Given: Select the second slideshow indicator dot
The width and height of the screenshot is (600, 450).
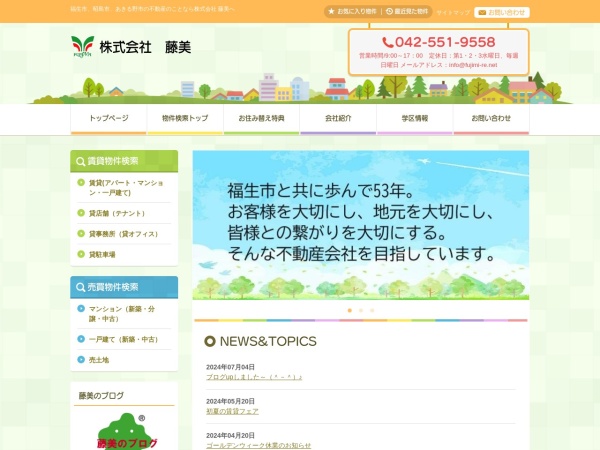Looking at the screenshot, I should (x=360, y=311).
